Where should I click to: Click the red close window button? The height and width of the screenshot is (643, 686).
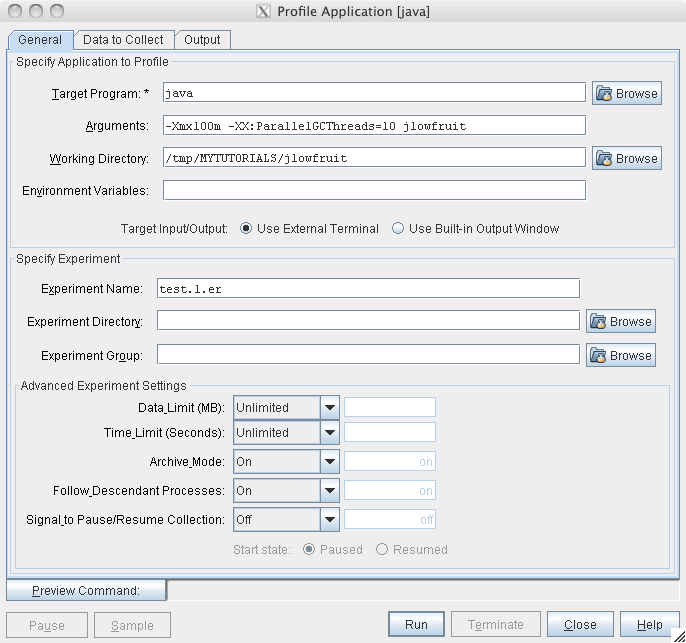[15, 11]
